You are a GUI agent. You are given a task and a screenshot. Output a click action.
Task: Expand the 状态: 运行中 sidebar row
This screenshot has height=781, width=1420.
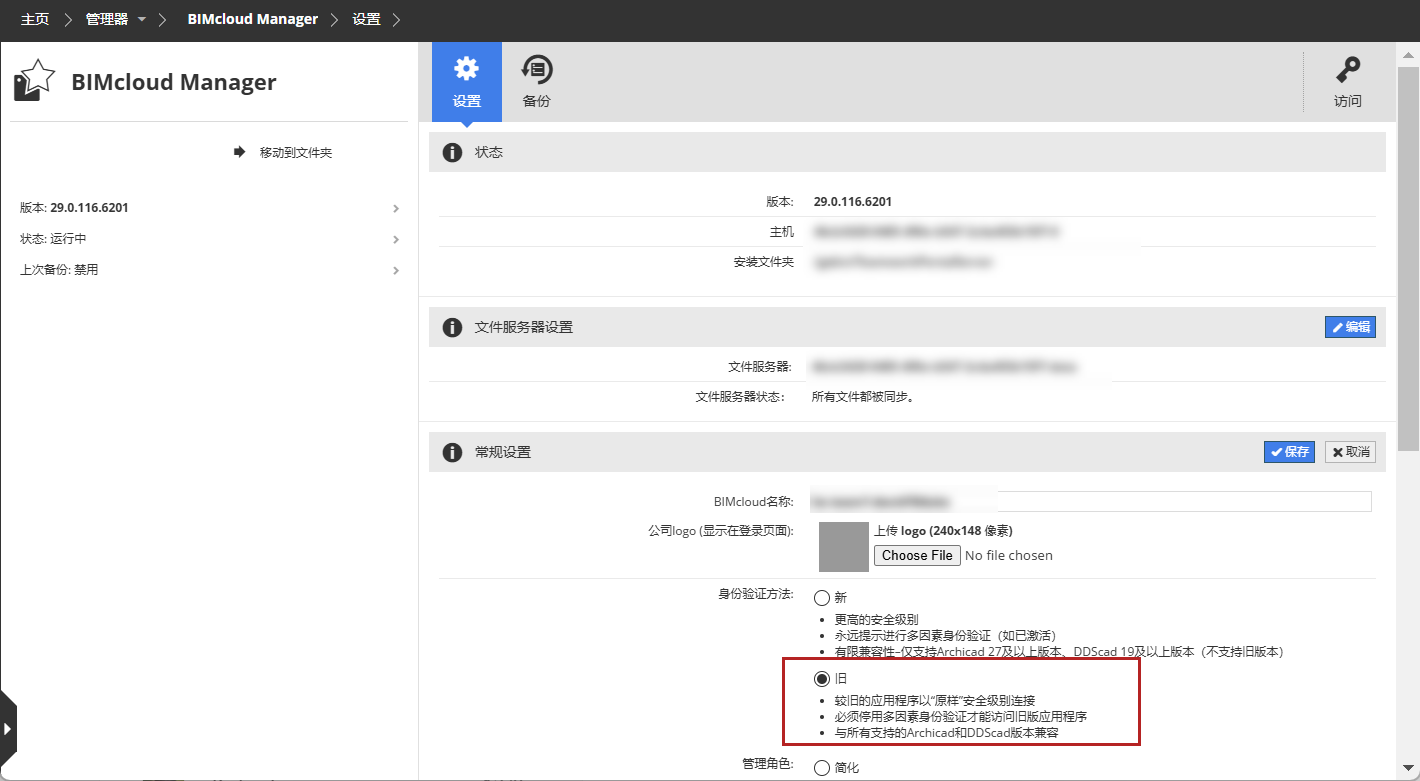[210, 239]
